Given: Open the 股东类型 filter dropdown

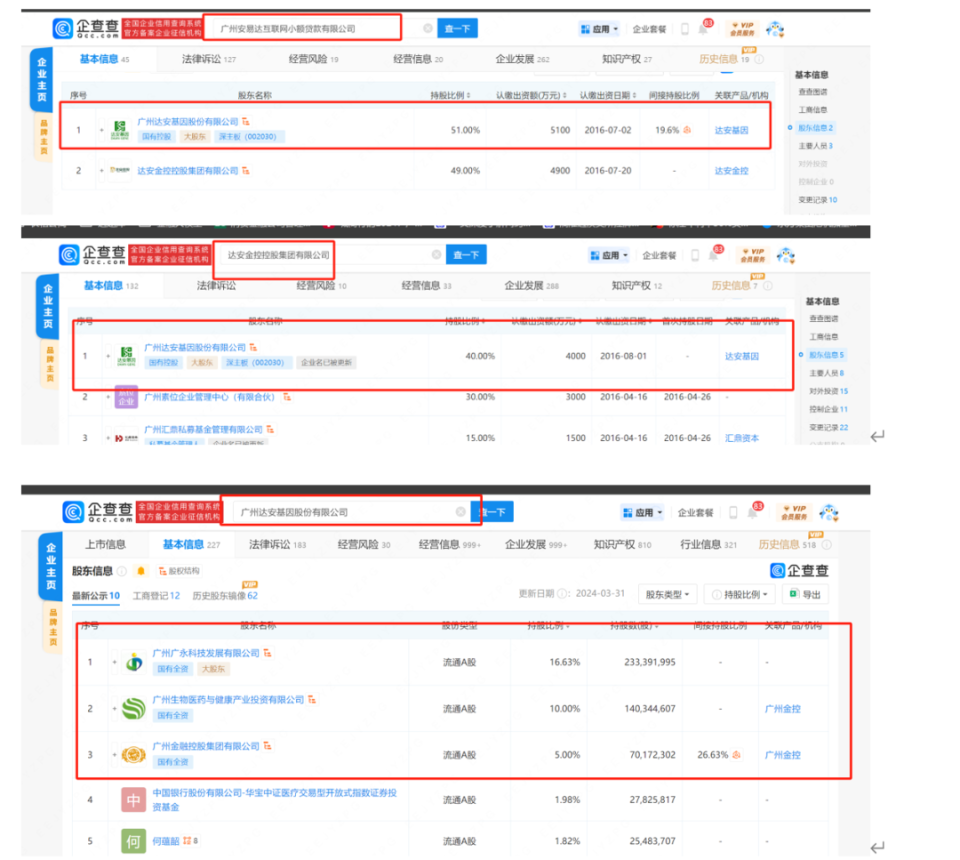Looking at the screenshot, I should click(x=667, y=594).
